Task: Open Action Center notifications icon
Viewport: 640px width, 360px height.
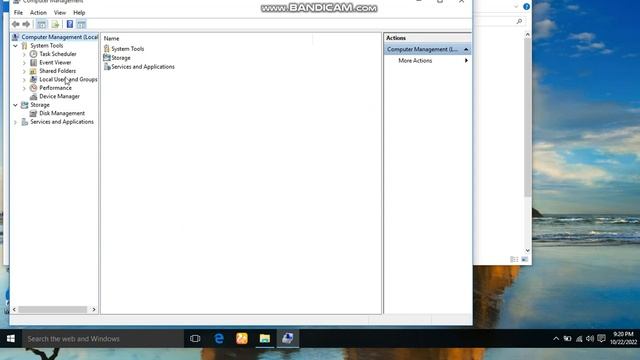Action: (x=602, y=339)
